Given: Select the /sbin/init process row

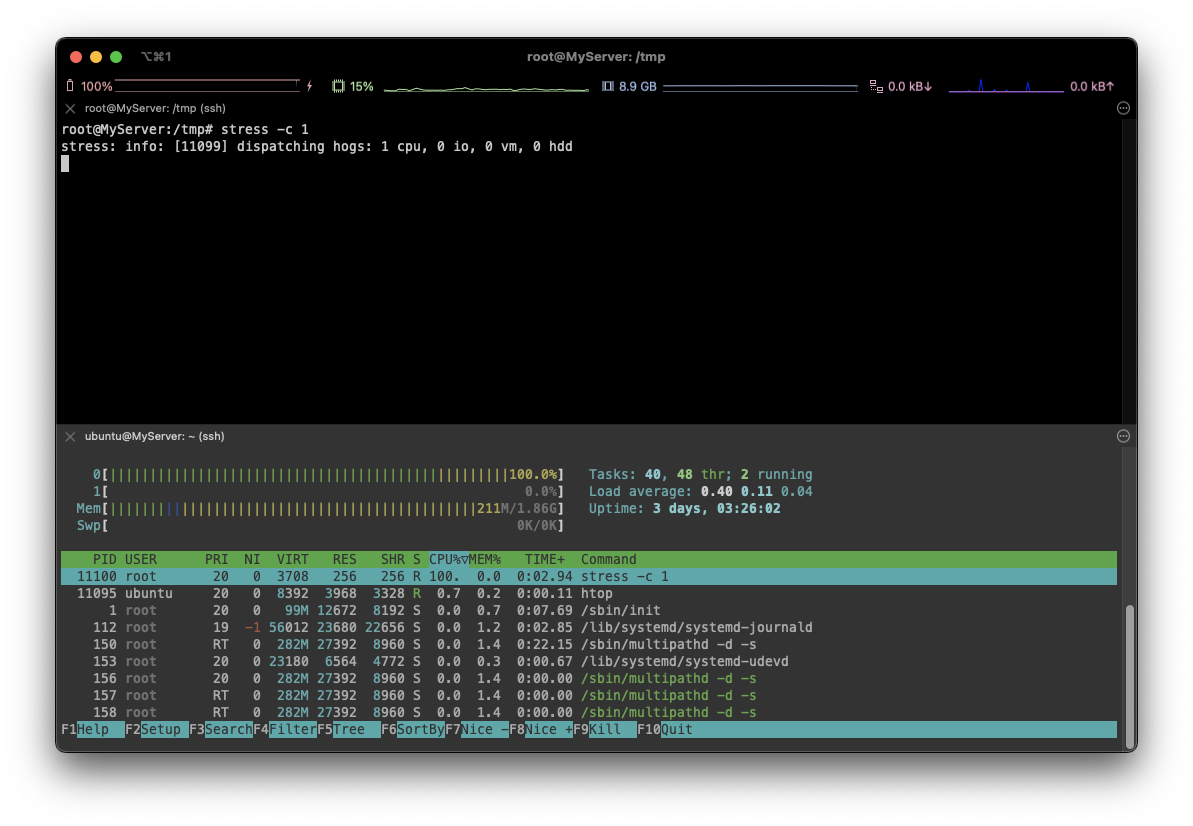Looking at the screenshot, I should coord(589,610).
